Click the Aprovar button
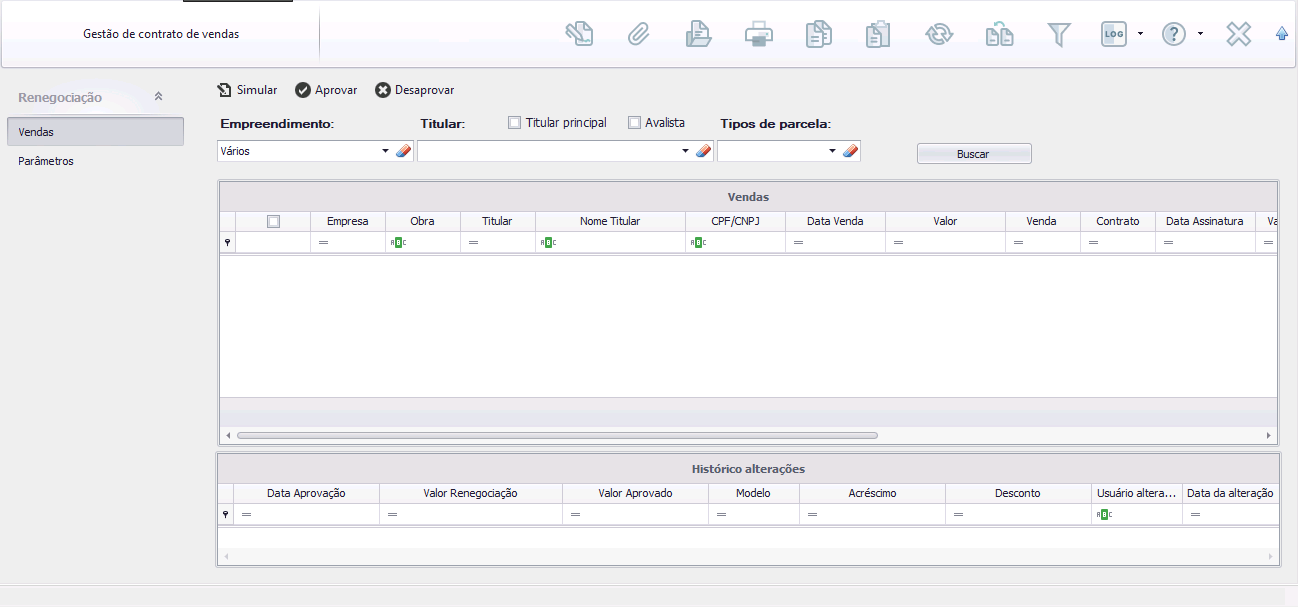 pos(326,90)
